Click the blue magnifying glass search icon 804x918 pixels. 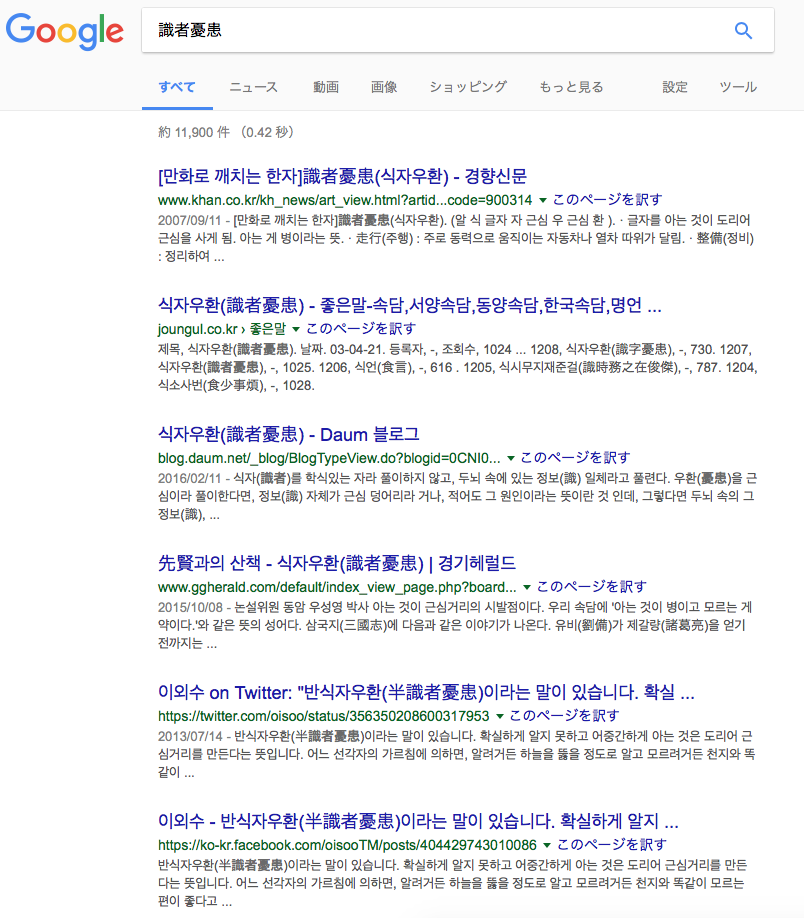(x=743, y=31)
